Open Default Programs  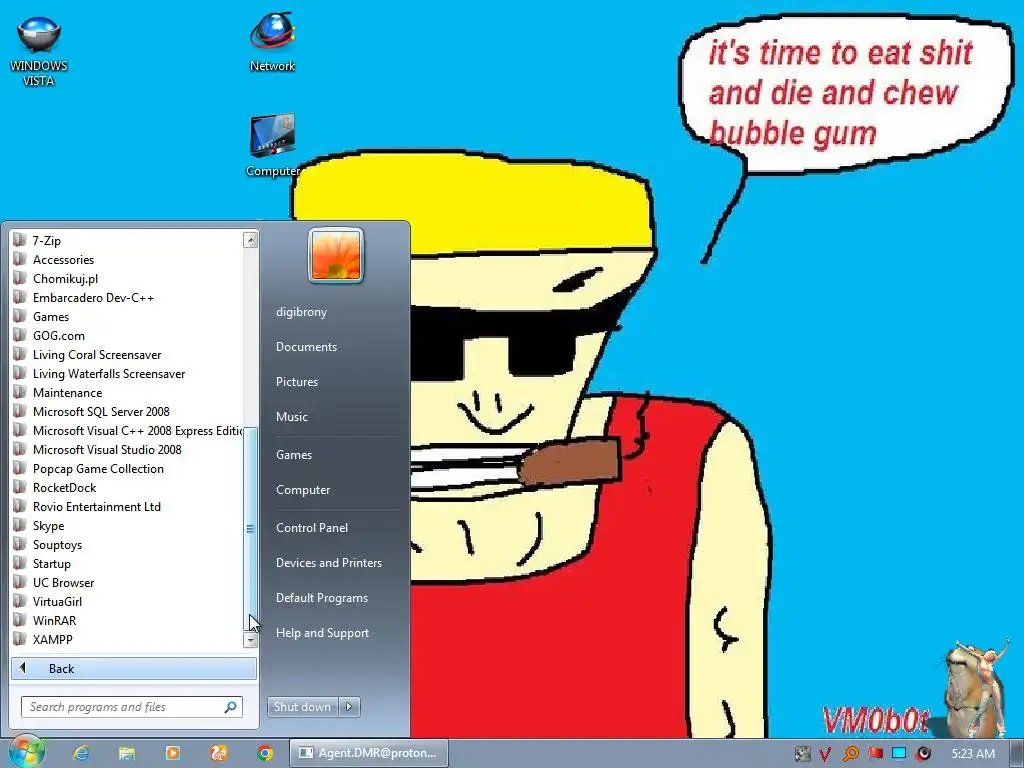[x=322, y=598]
